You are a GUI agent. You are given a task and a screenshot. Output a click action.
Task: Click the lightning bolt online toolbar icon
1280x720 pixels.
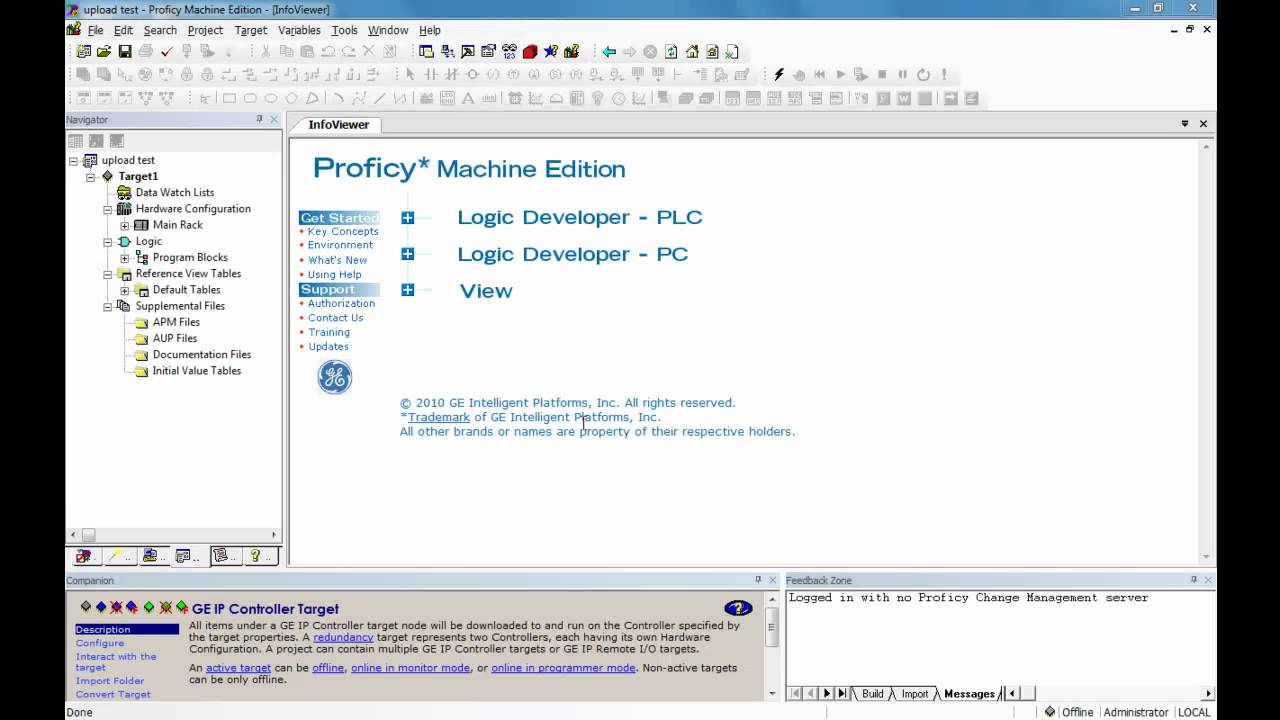click(x=779, y=74)
